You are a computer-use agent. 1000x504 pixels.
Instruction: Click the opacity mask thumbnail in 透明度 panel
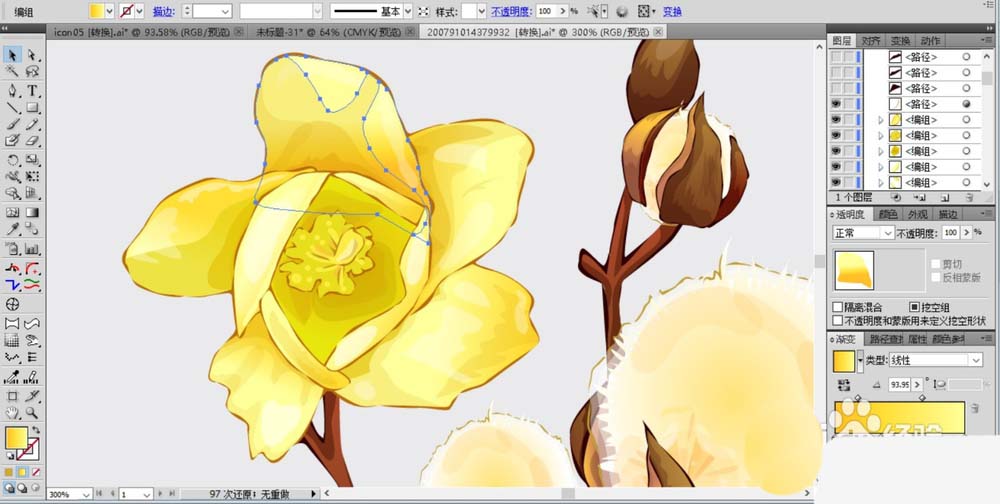click(854, 270)
